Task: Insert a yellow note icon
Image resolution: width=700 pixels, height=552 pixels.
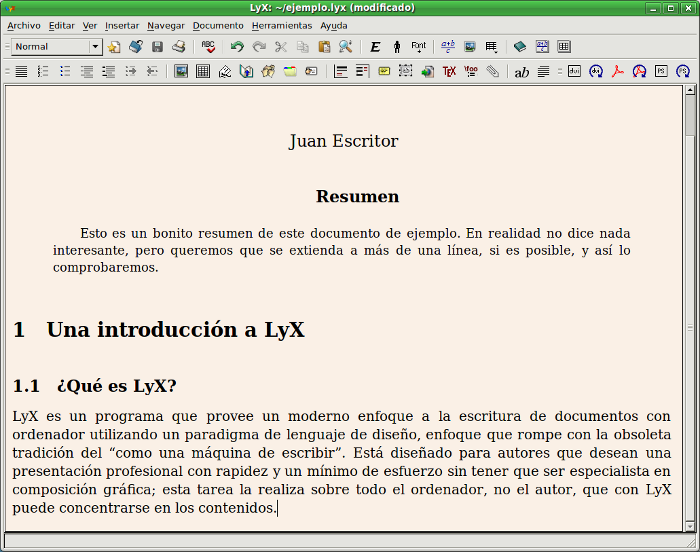Action: (384, 71)
